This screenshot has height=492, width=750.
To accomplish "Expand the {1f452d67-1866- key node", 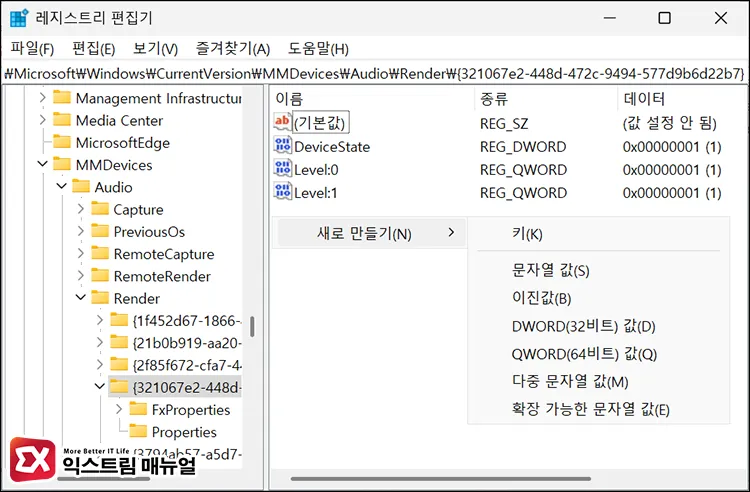I will coord(100,320).
